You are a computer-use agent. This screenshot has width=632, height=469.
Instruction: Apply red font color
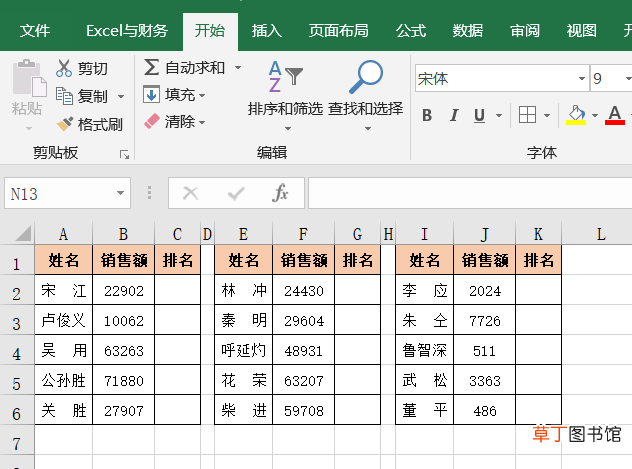[615, 115]
